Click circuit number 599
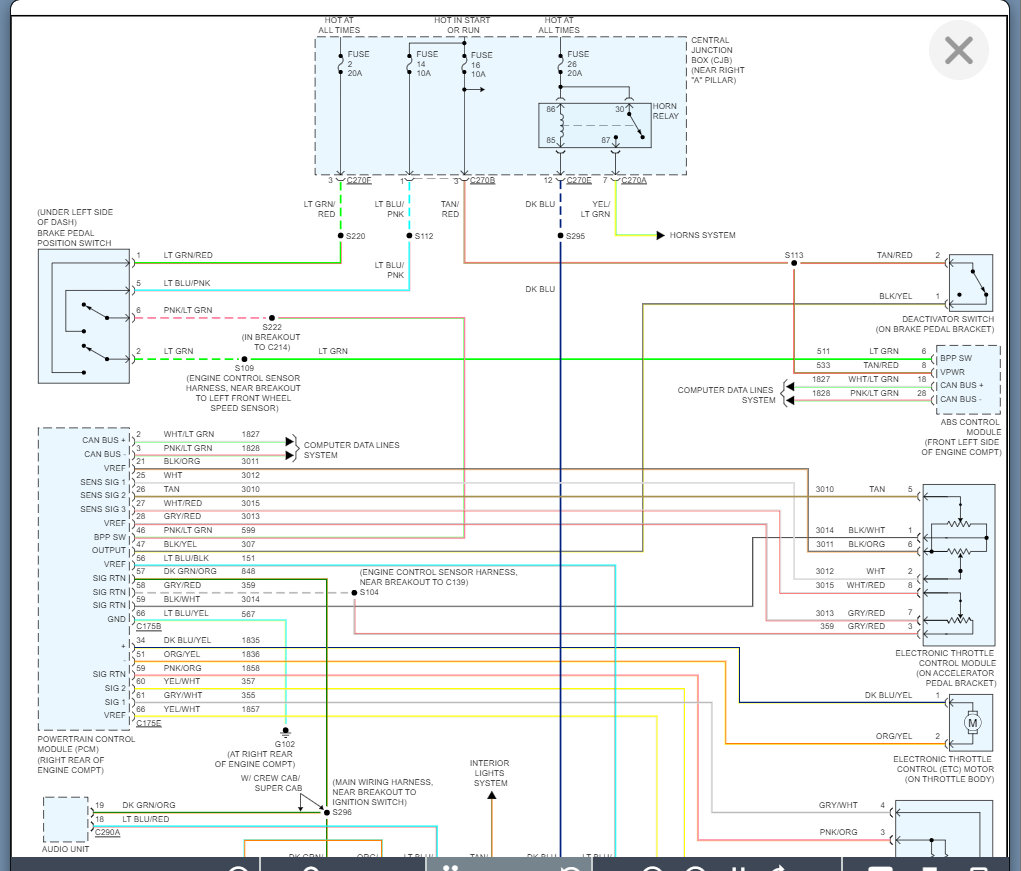1021x871 pixels. (248, 530)
